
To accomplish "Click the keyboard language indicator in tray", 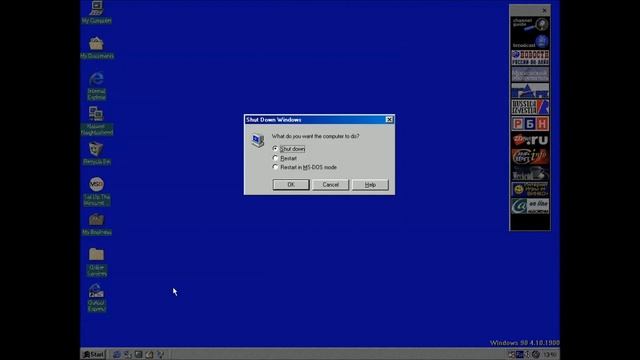I will point(520,355).
